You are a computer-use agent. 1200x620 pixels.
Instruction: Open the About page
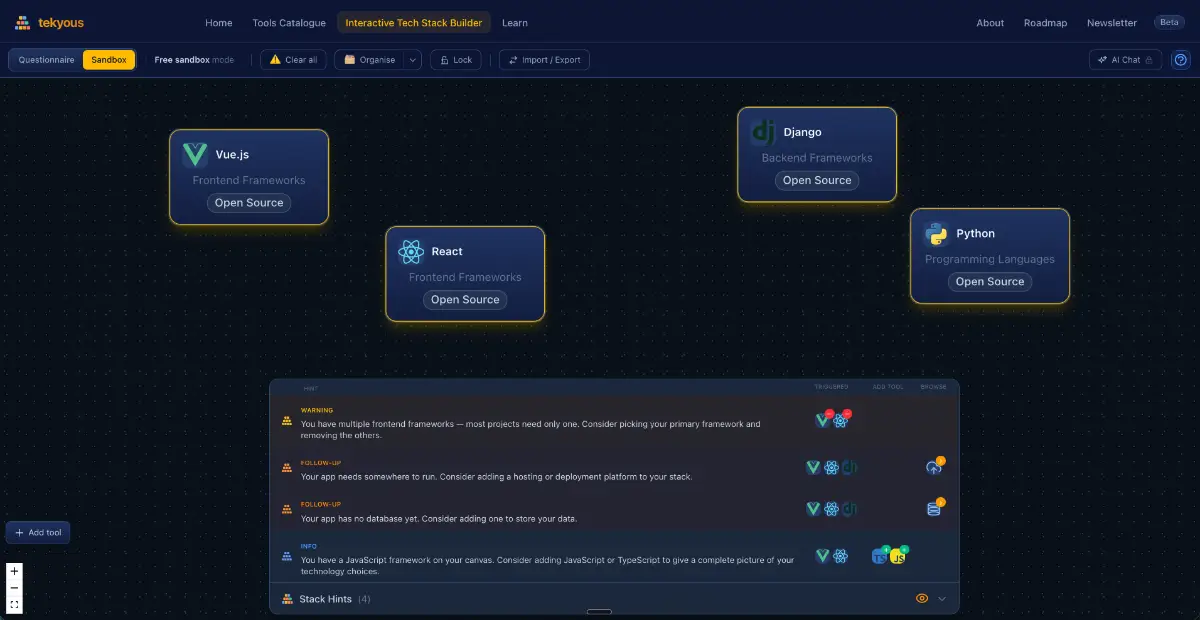990,23
